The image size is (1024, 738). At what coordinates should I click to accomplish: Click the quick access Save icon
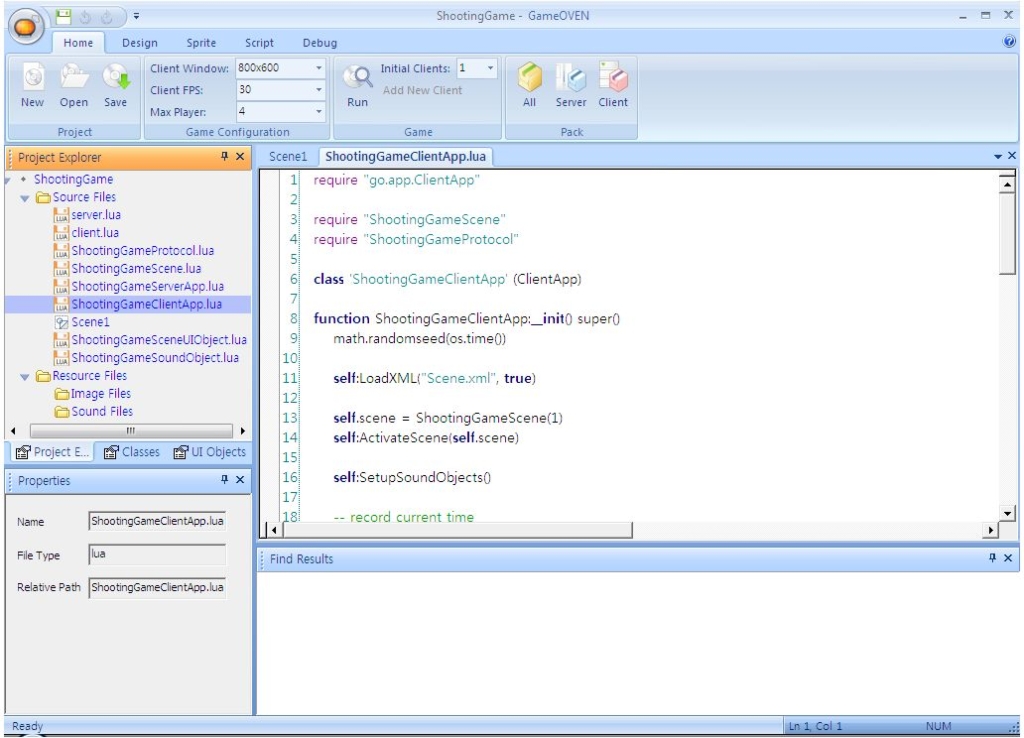[63, 16]
